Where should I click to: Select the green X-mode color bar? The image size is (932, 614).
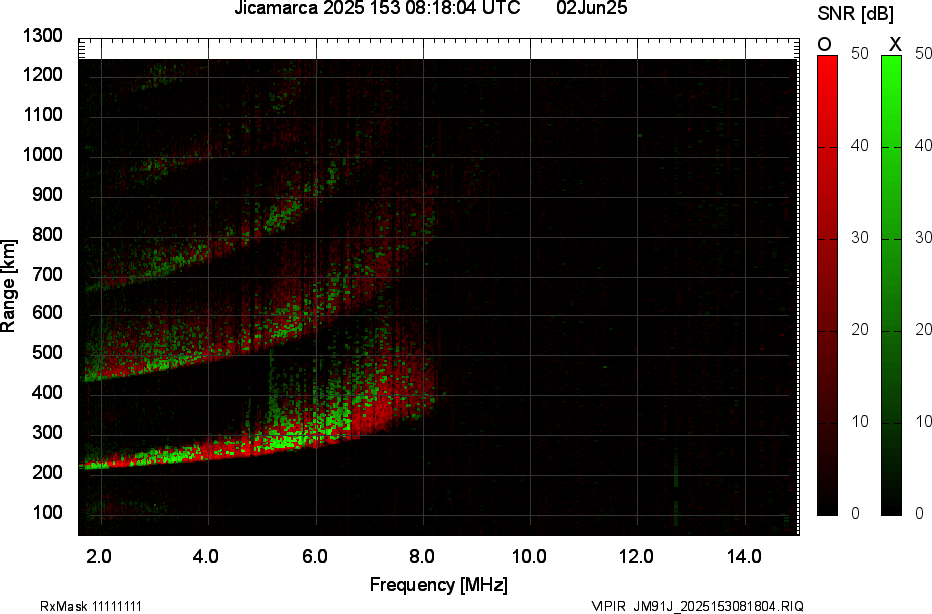pos(891,285)
